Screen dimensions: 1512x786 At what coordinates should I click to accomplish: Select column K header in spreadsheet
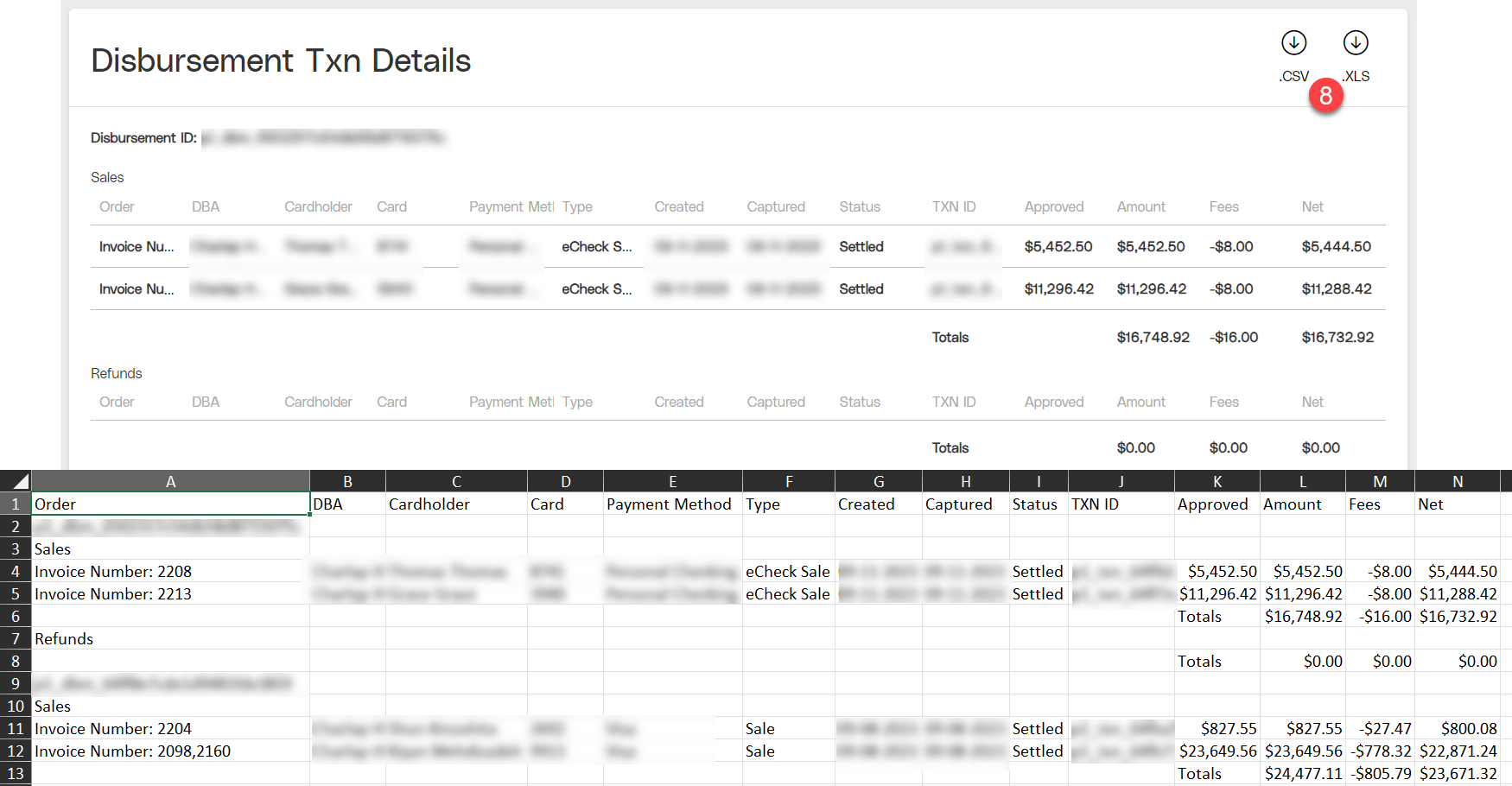pyautogui.click(x=1217, y=481)
